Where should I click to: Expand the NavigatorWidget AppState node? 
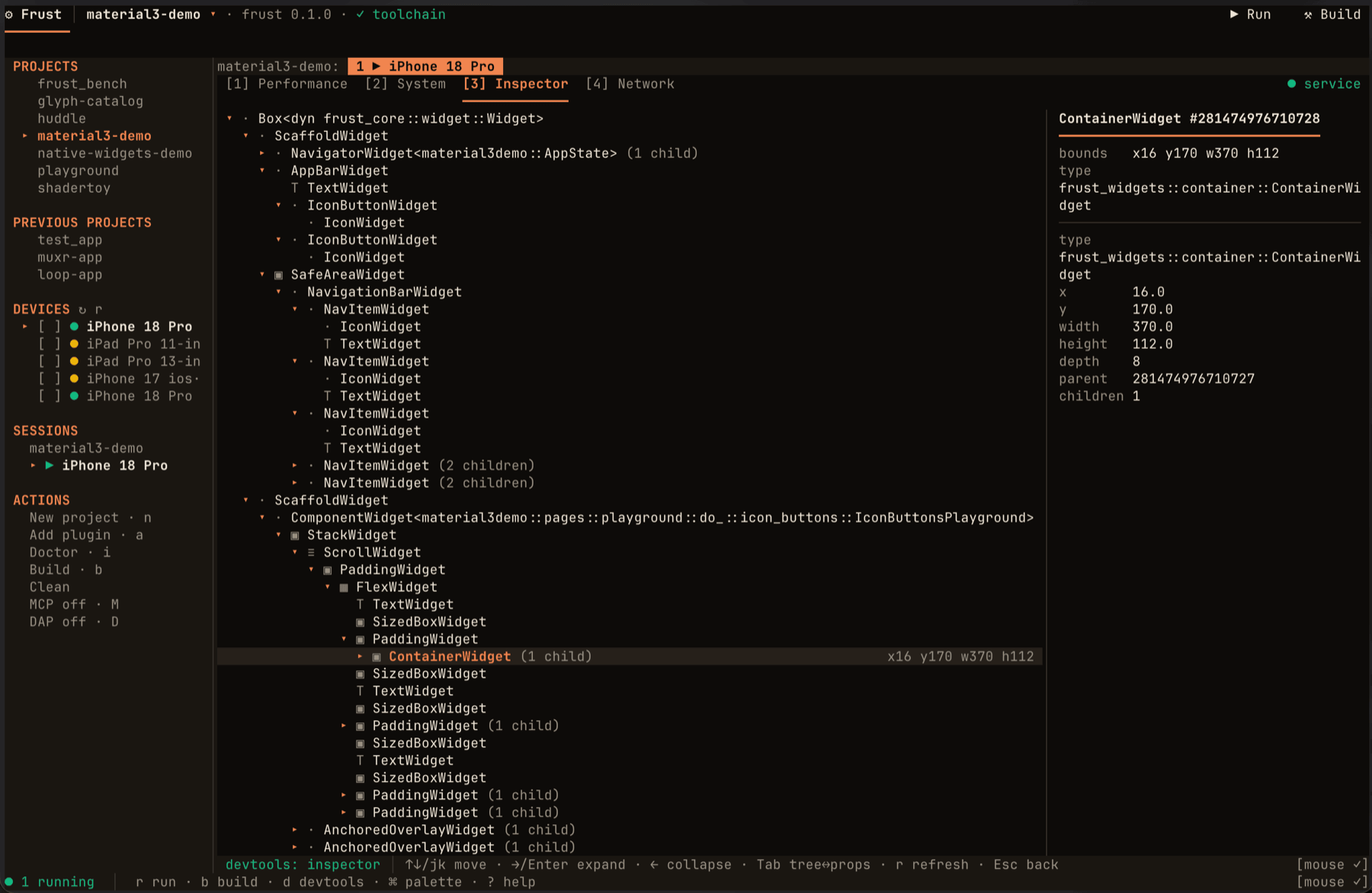[x=262, y=153]
